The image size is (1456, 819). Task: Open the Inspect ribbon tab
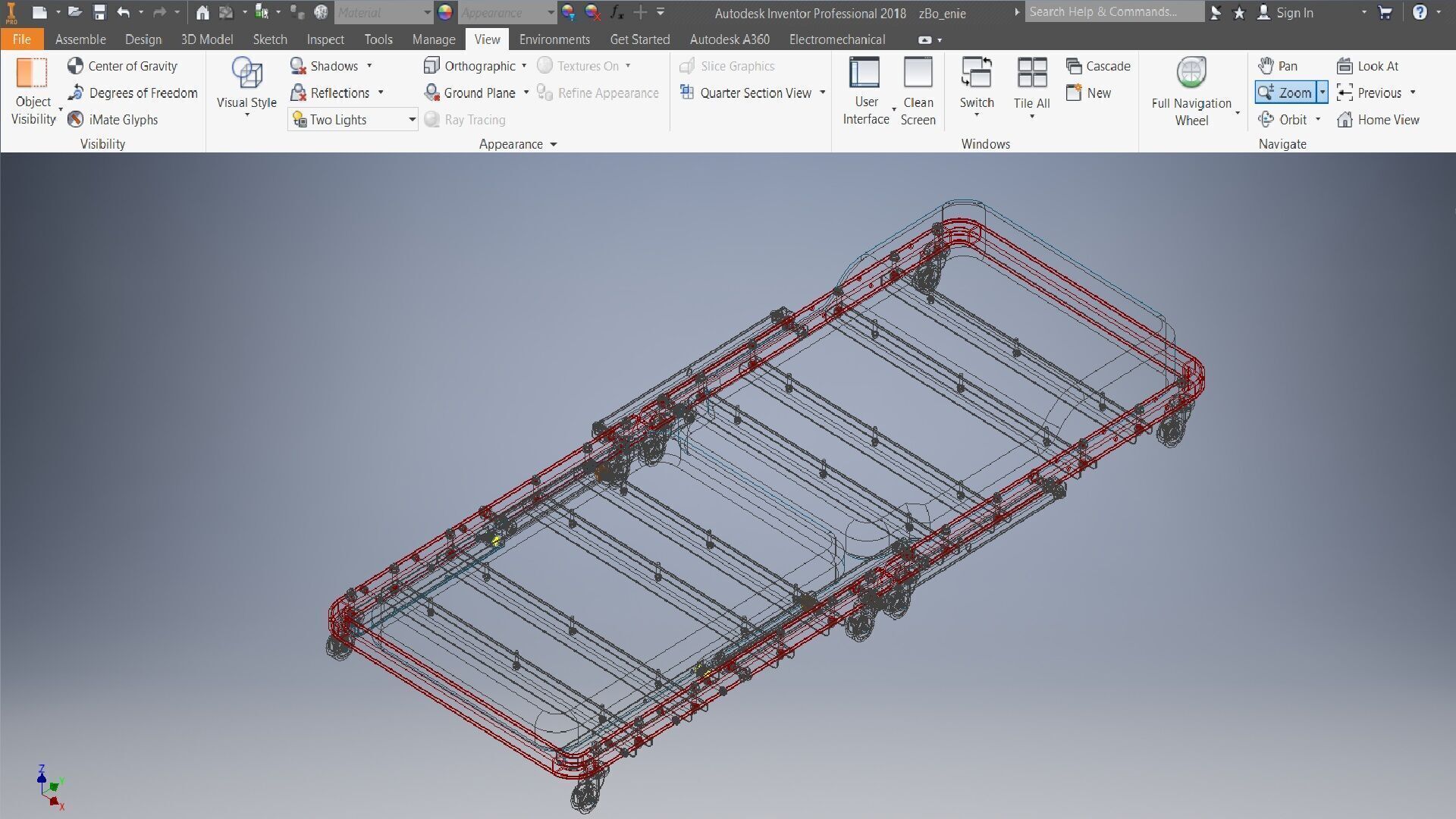pyautogui.click(x=325, y=39)
